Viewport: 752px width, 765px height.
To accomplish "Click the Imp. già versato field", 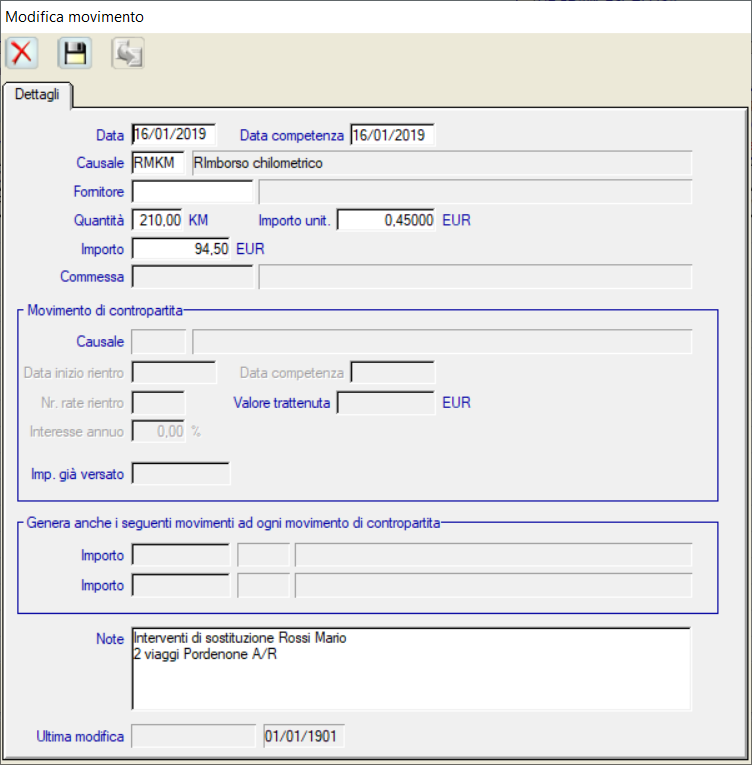I will point(181,473).
